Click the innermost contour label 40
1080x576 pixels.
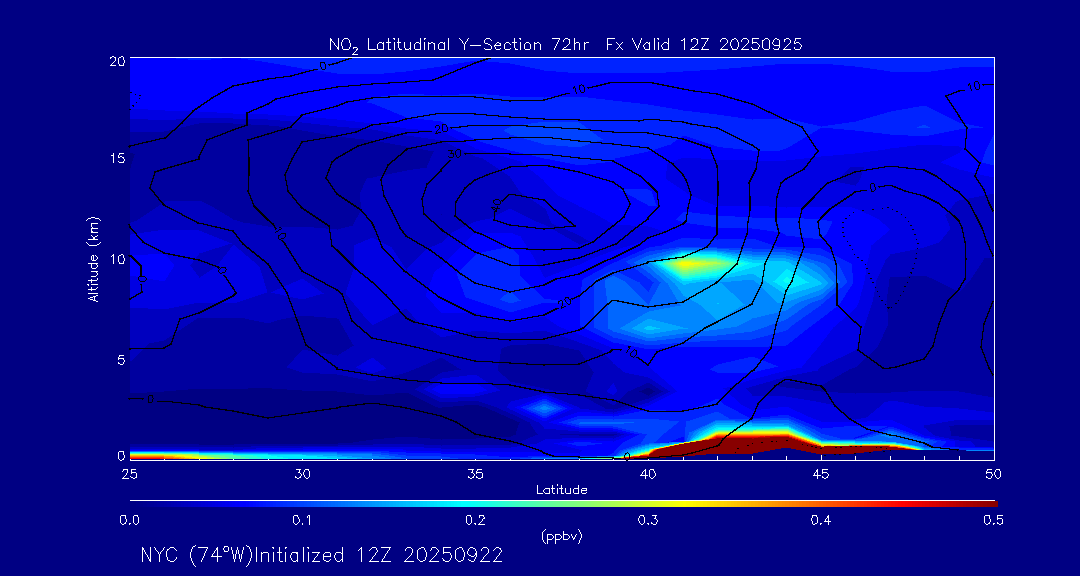click(x=497, y=205)
